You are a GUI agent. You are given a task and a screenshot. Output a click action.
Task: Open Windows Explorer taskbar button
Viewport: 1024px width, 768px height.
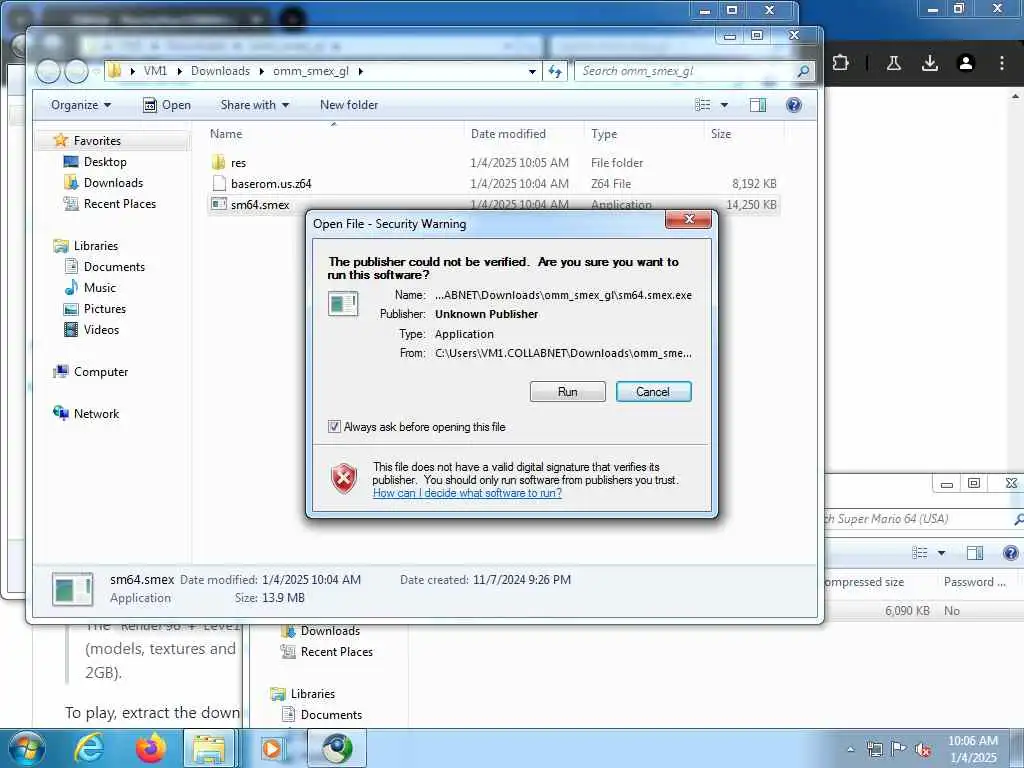coord(210,748)
